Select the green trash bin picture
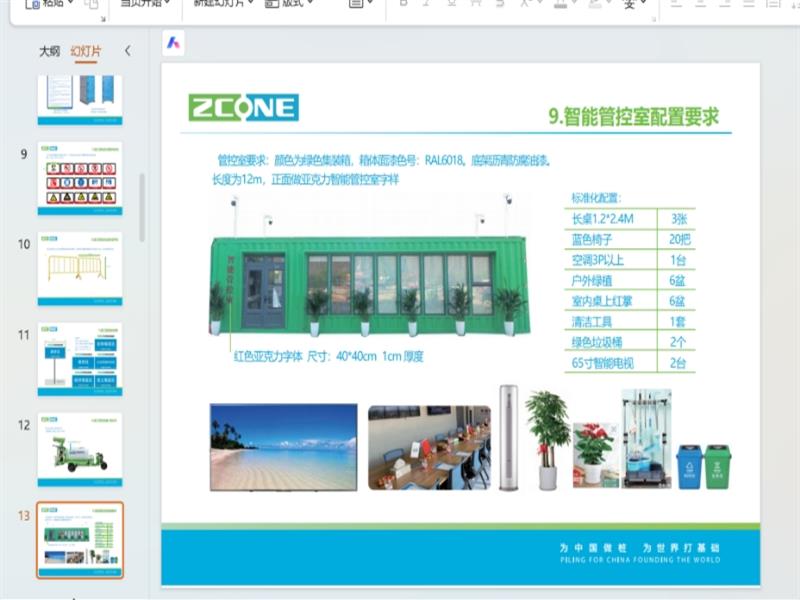The image size is (800, 600). coord(718,467)
